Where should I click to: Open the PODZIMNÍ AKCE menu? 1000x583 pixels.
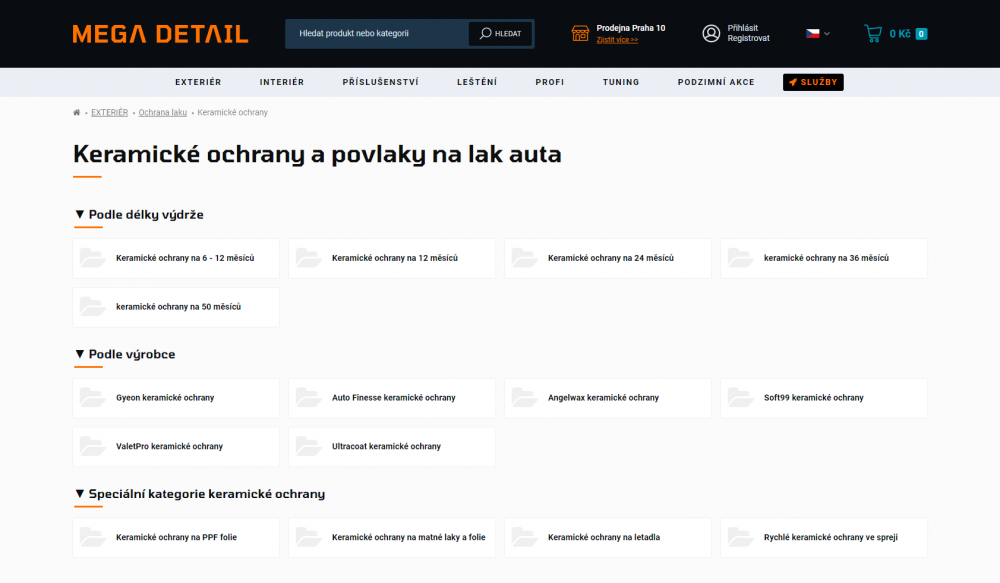point(716,82)
